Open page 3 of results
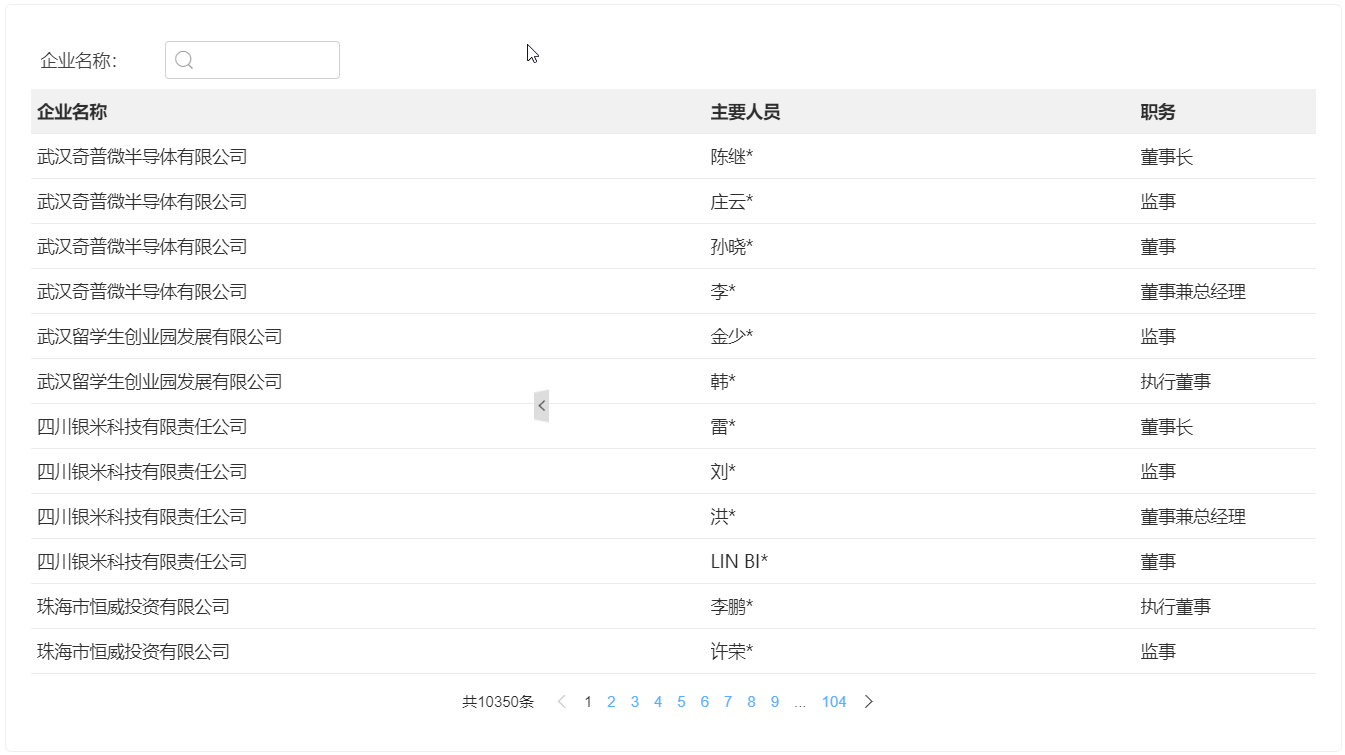The height and width of the screenshot is (755, 1345). click(634, 701)
